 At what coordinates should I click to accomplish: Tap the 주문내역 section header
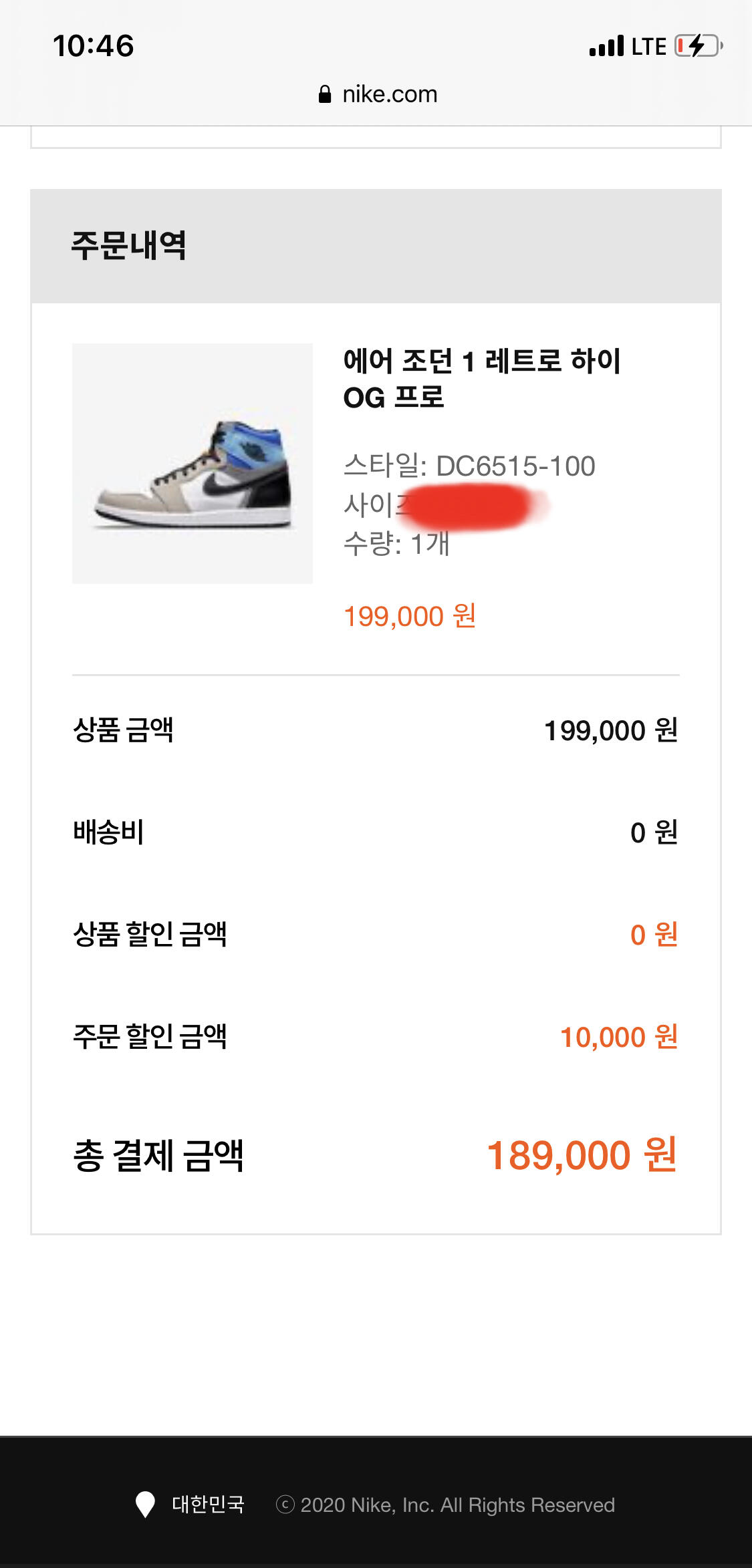pos(129,246)
